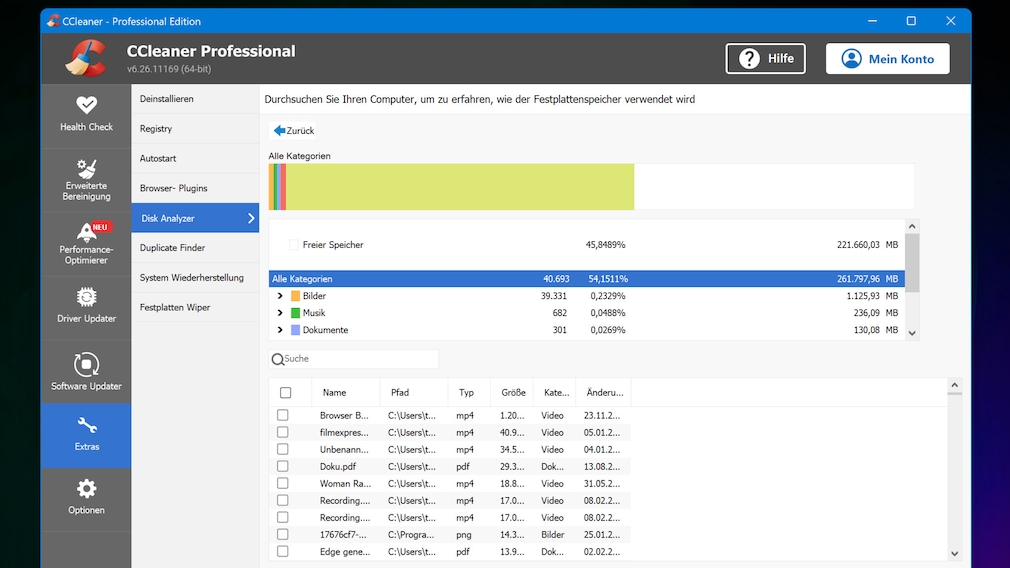This screenshot has width=1010, height=568.
Task: Click the Dokumente blue color swatch
Action: tap(296, 330)
